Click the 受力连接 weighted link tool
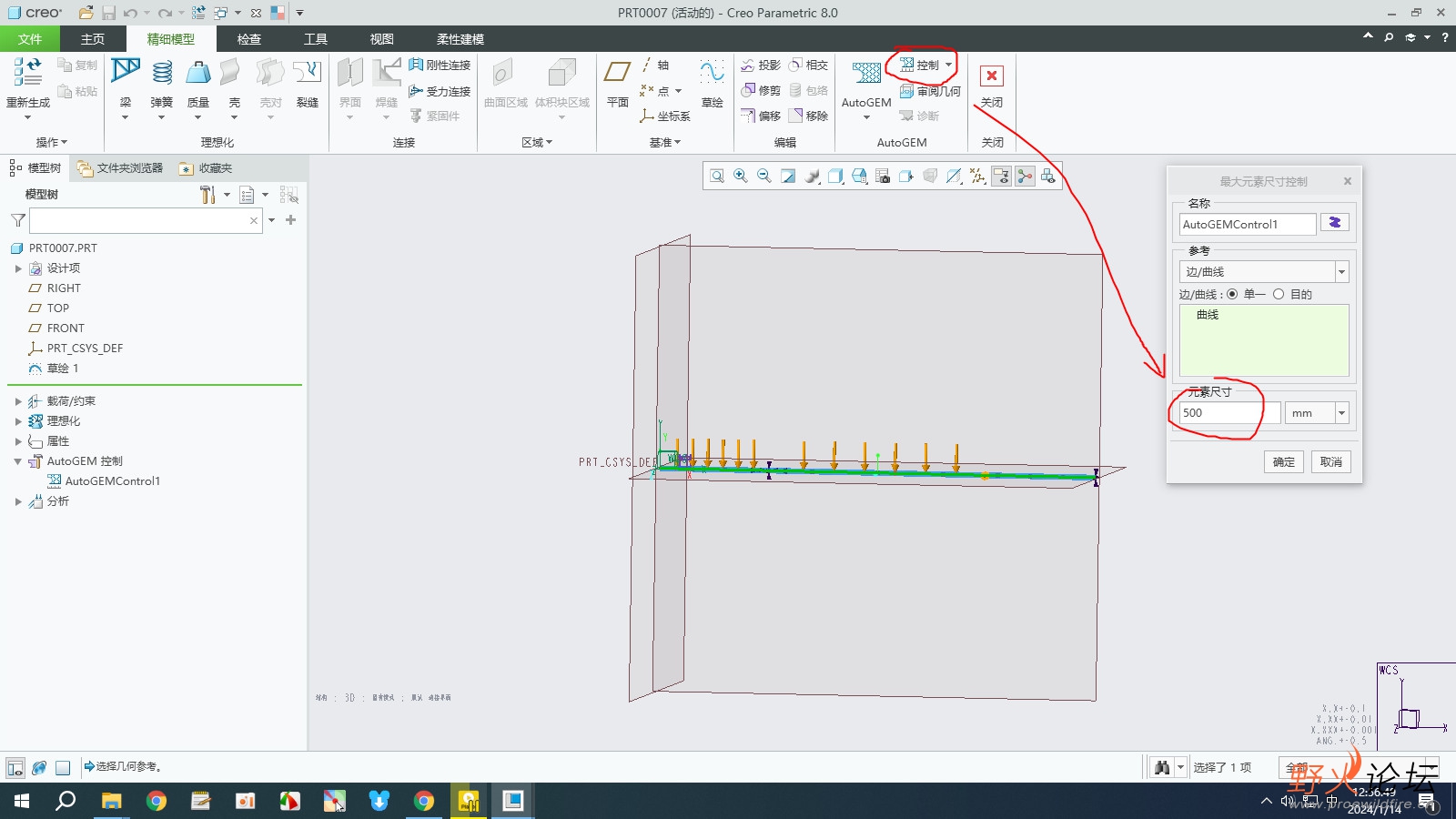 tap(440, 91)
